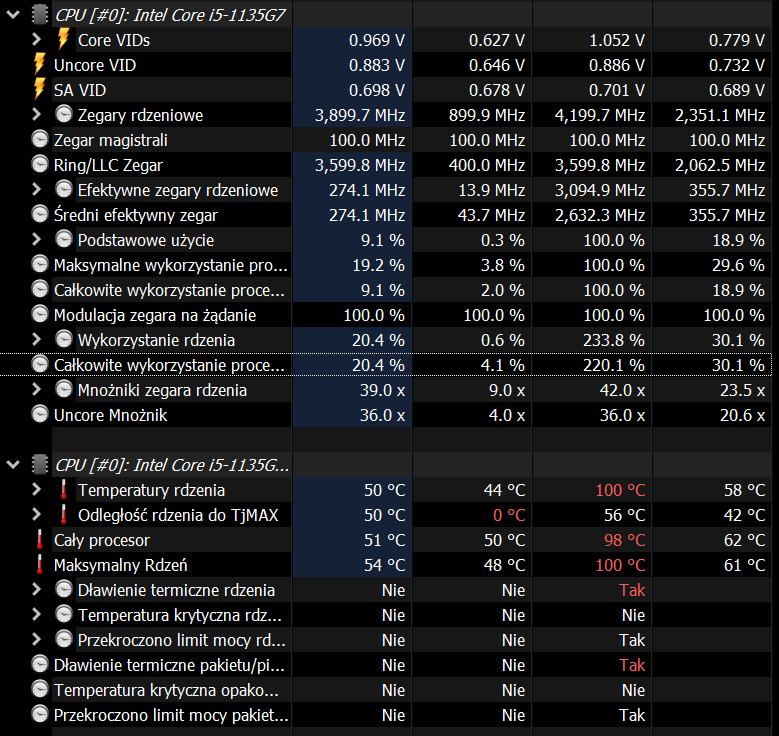
Task: Select the Modulacja zegara na żądanie row
Action: [386, 315]
